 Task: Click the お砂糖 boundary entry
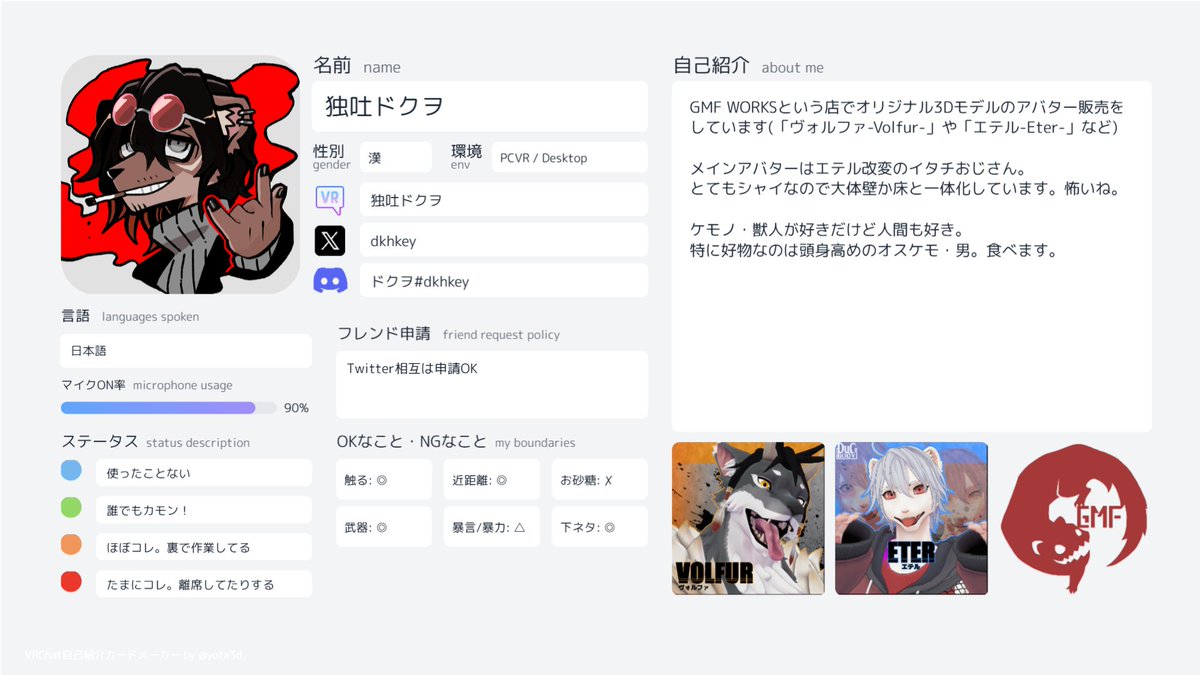599,479
